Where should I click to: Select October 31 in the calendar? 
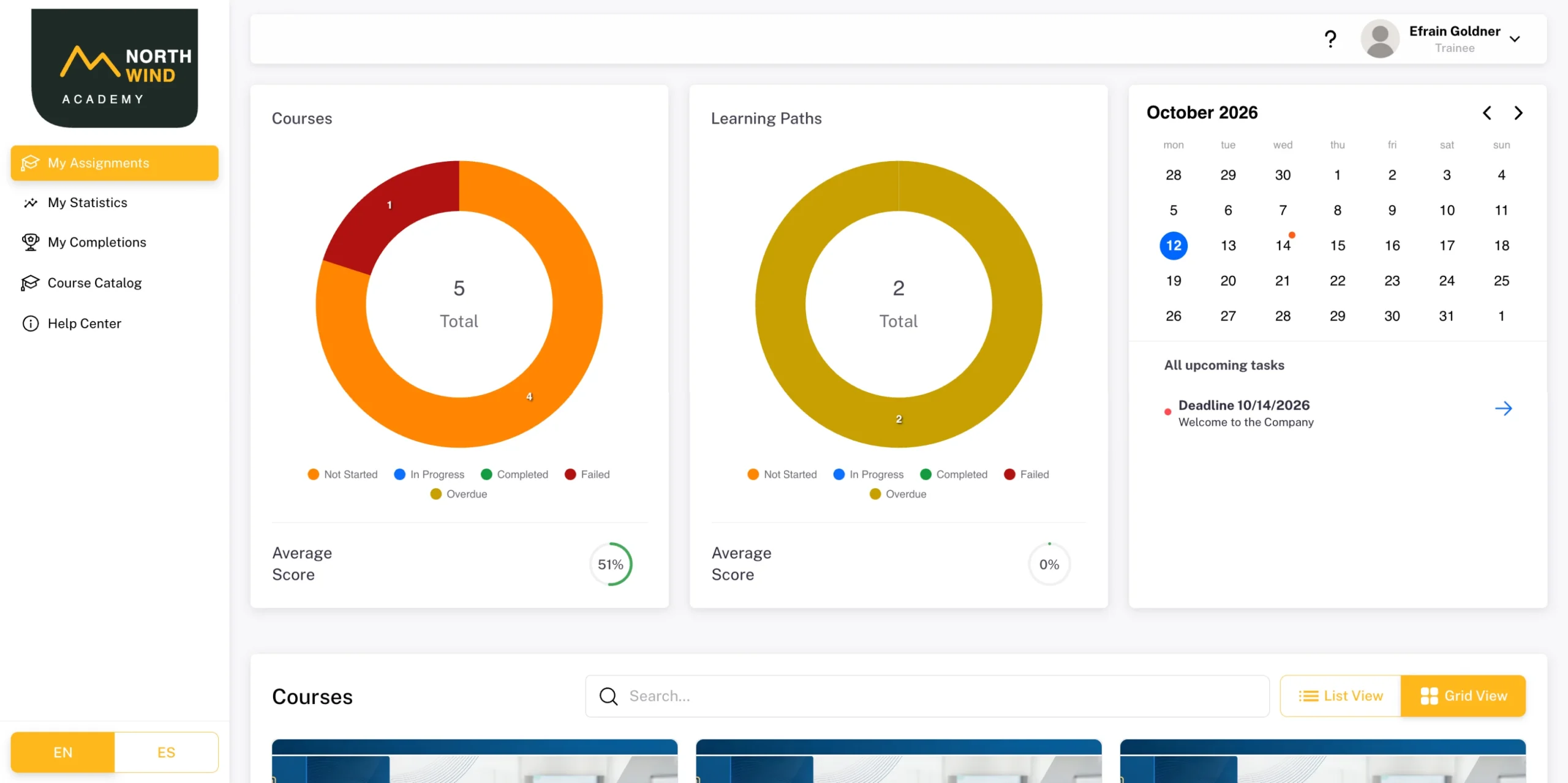pos(1446,316)
